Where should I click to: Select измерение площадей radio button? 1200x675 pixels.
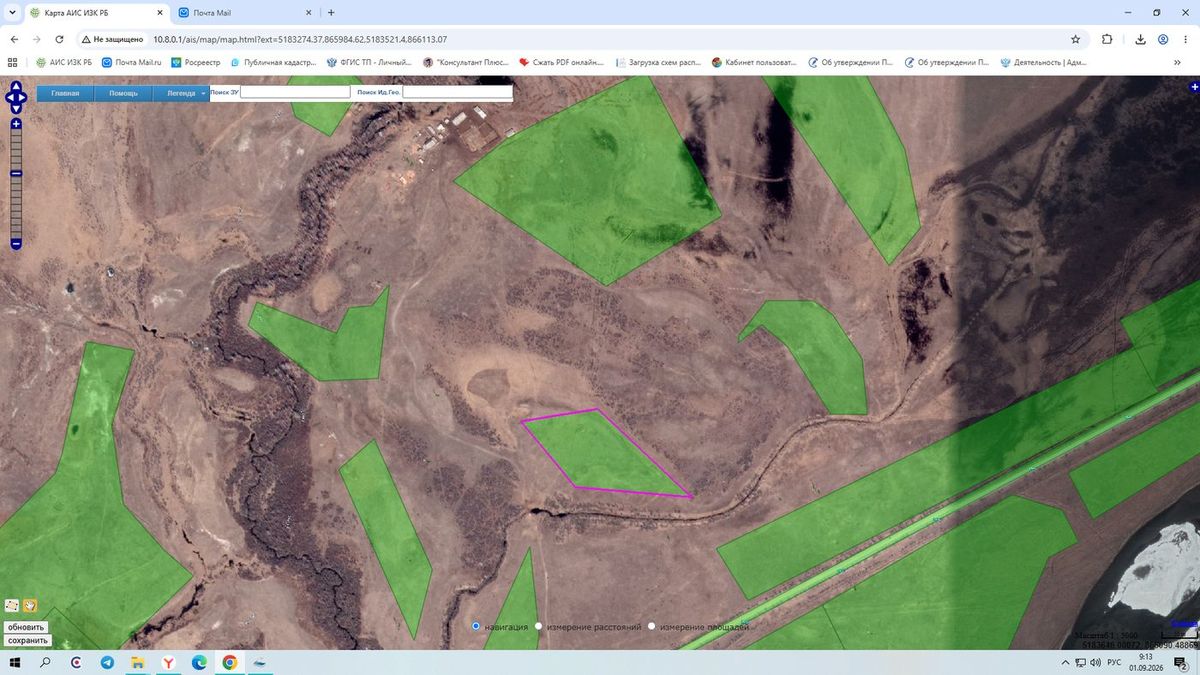coord(652,626)
